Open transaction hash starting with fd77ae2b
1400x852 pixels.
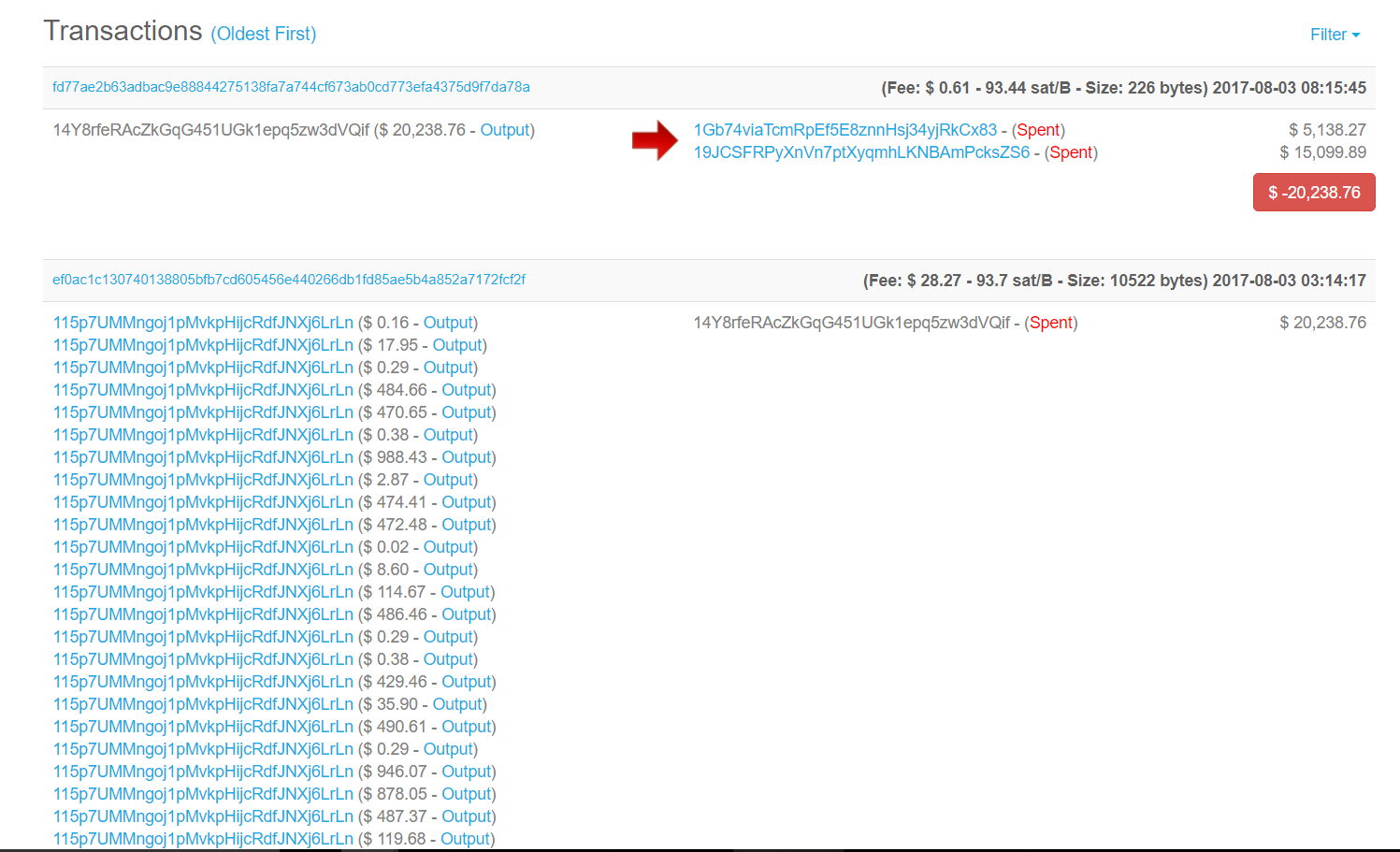click(291, 87)
